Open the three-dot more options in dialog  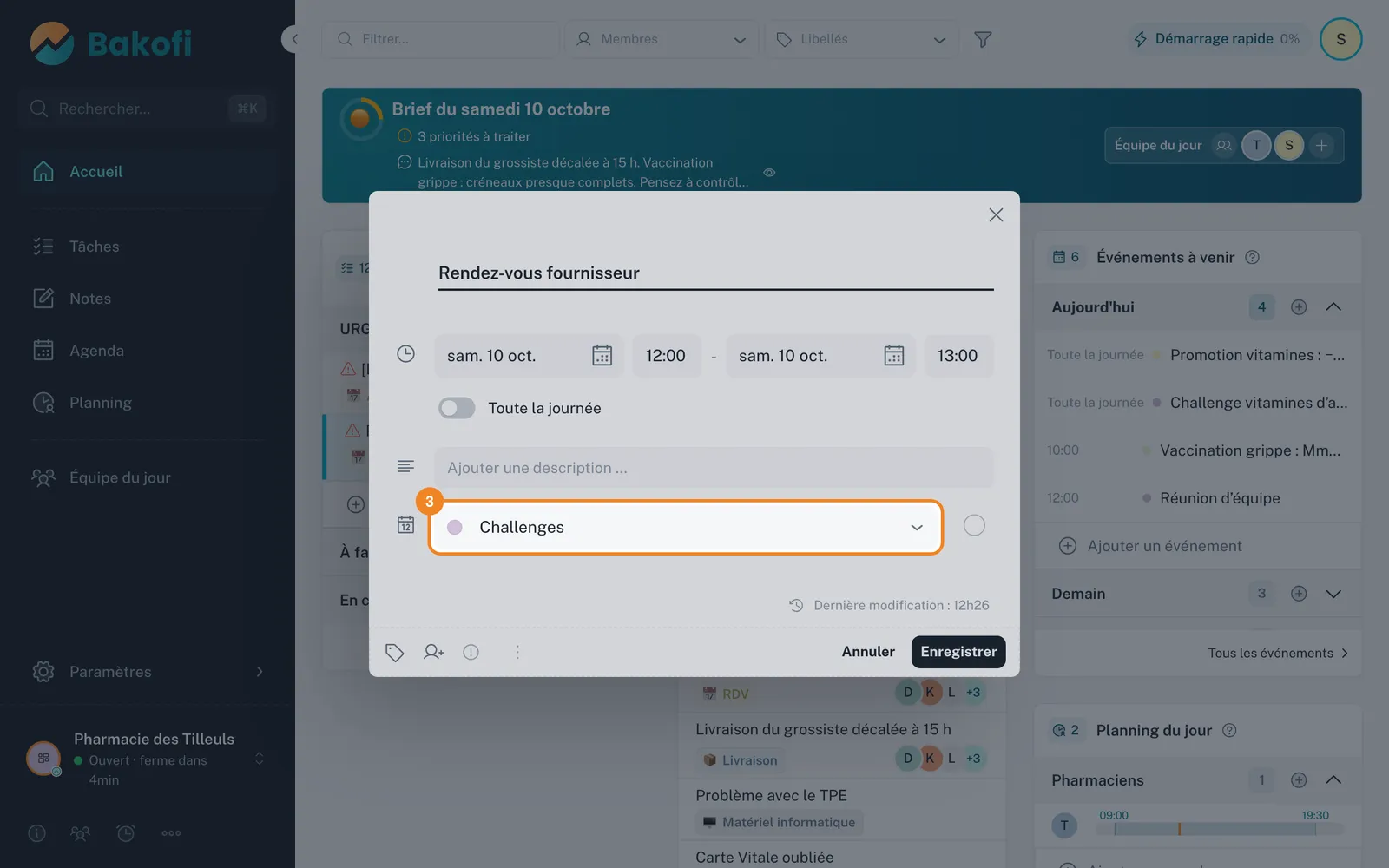(517, 652)
